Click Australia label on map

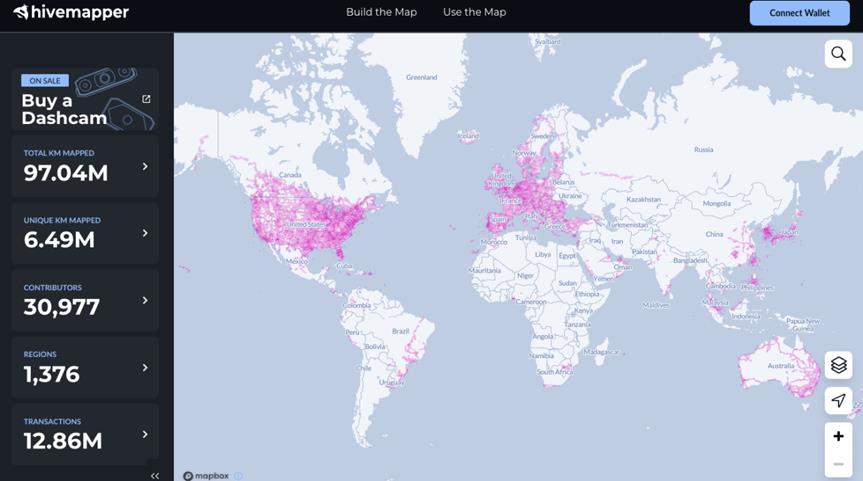781,365
